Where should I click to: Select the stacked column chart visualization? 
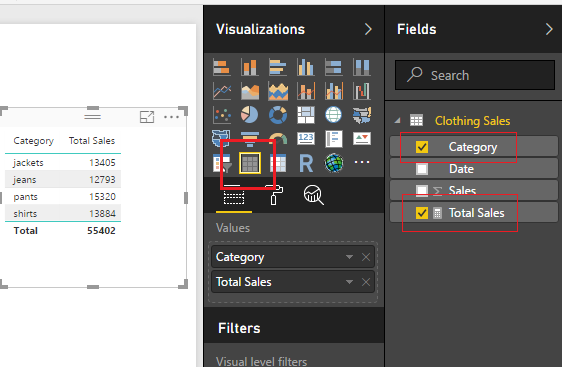(250, 67)
